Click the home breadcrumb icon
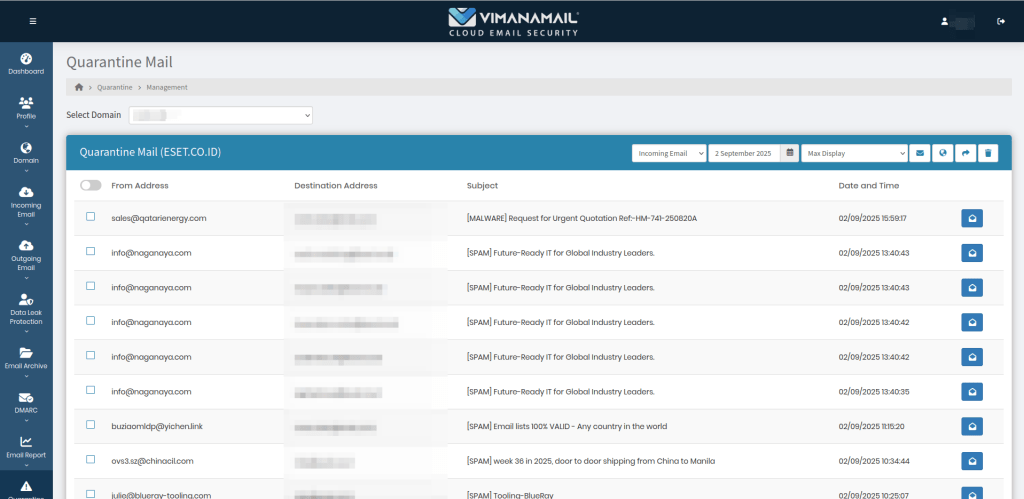Image resolution: width=1024 pixels, height=499 pixels. 79,87
